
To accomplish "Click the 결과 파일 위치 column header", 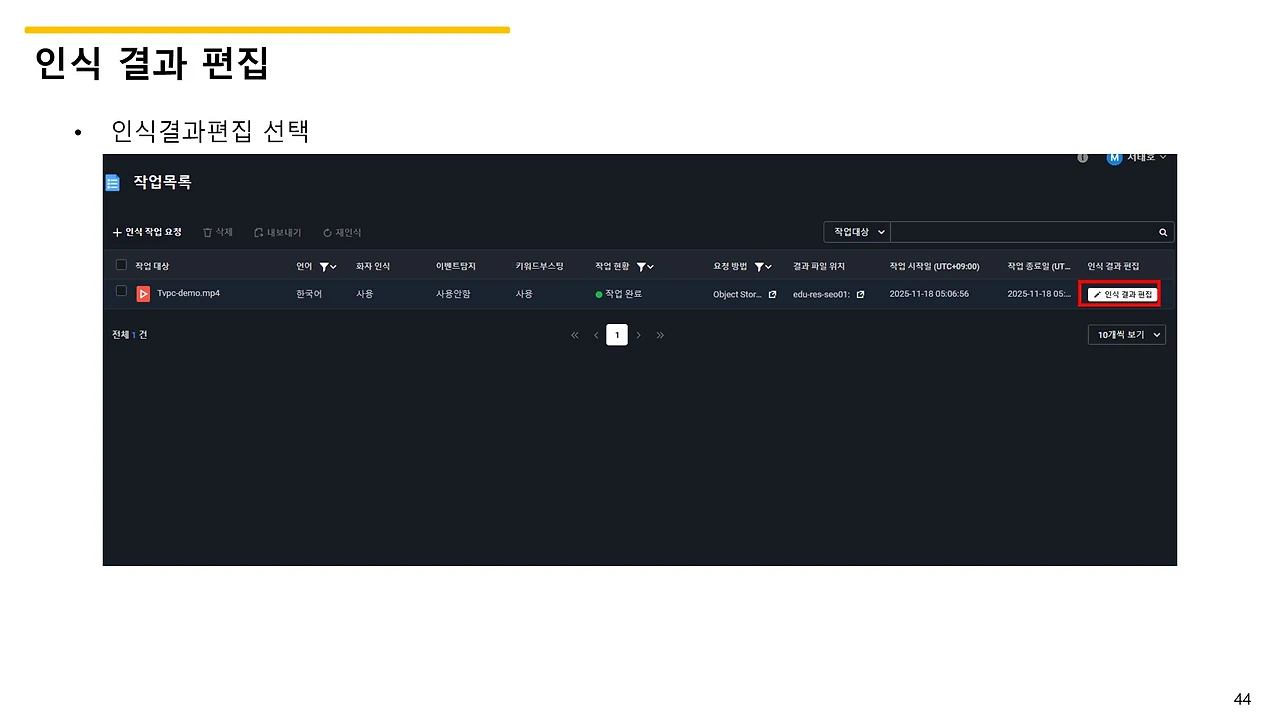I will (818, 266).
